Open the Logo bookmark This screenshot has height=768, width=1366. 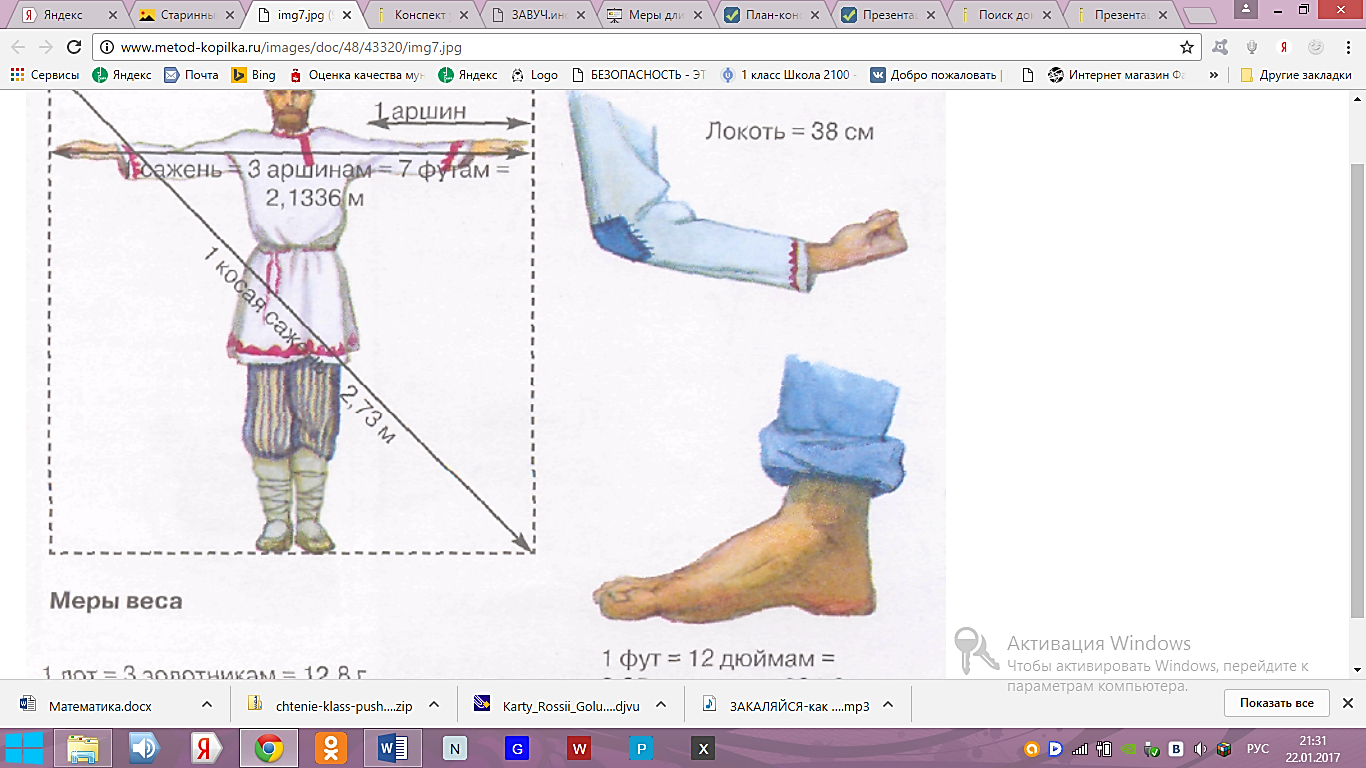click(x=535, y=75)
